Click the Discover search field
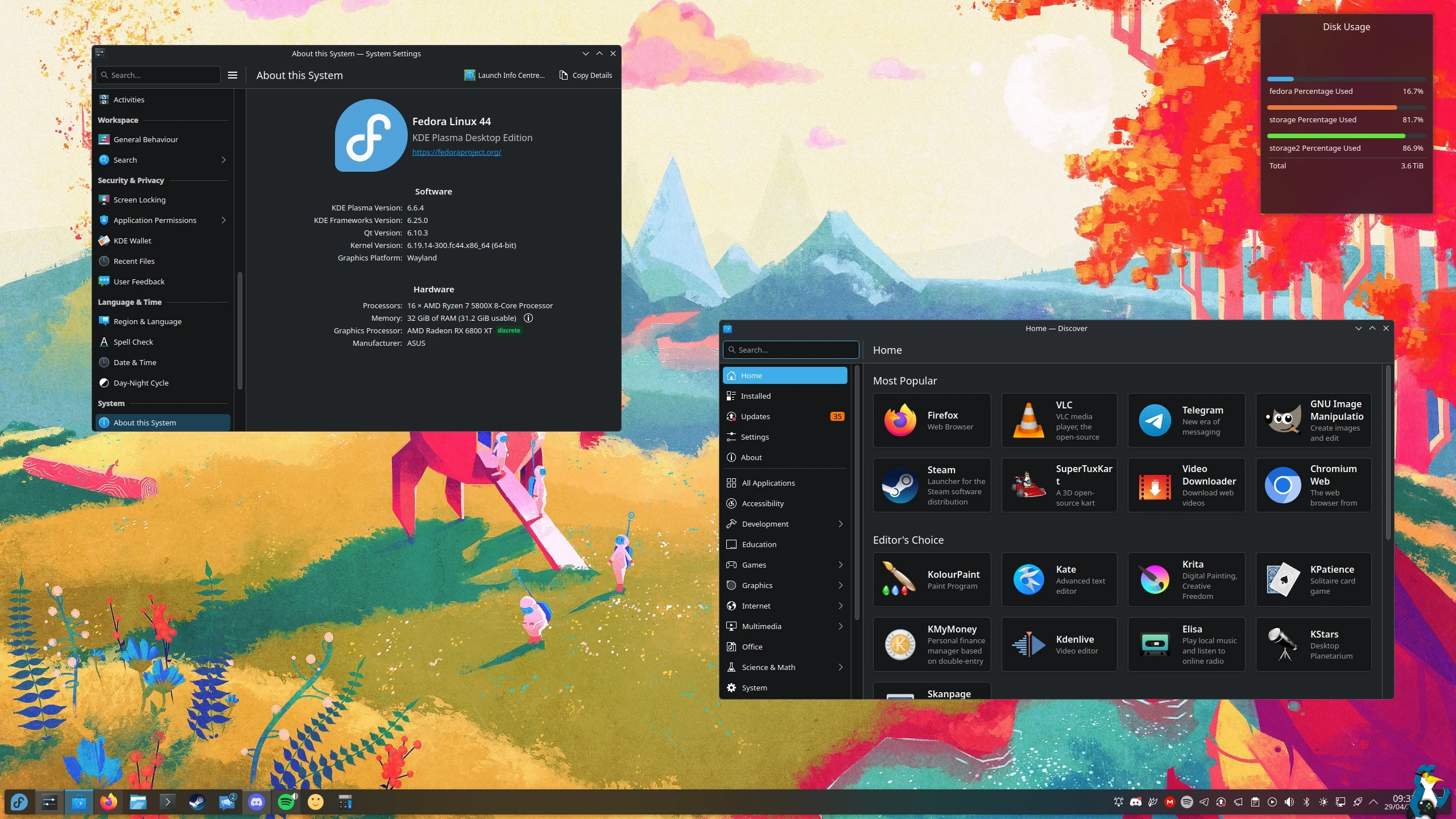The height and width of the screenshot is (819, 1456). point(791,350)
